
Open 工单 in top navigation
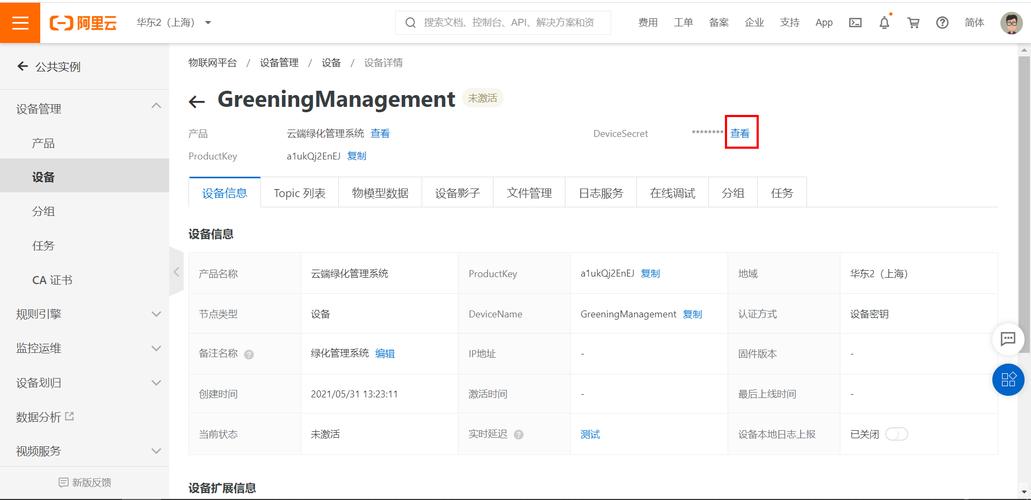click(683, 22)
